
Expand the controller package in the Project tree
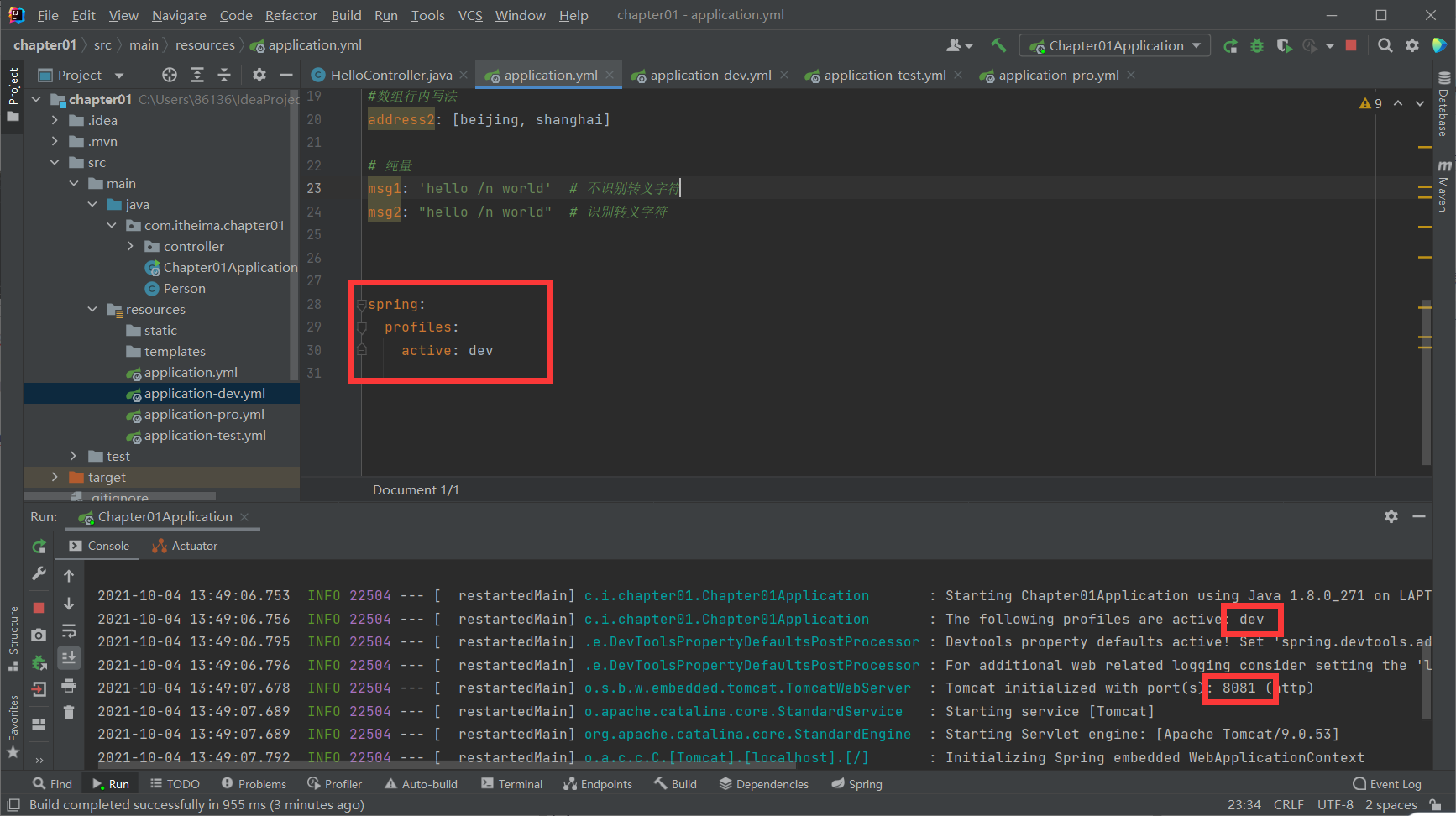click(x=131, y=246)
